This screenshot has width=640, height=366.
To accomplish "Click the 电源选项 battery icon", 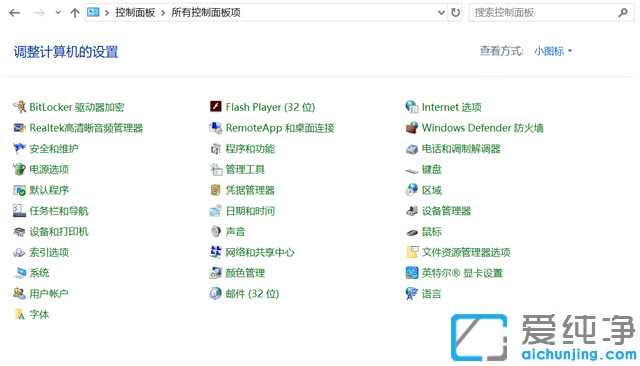I will click(x=19, y=169).
